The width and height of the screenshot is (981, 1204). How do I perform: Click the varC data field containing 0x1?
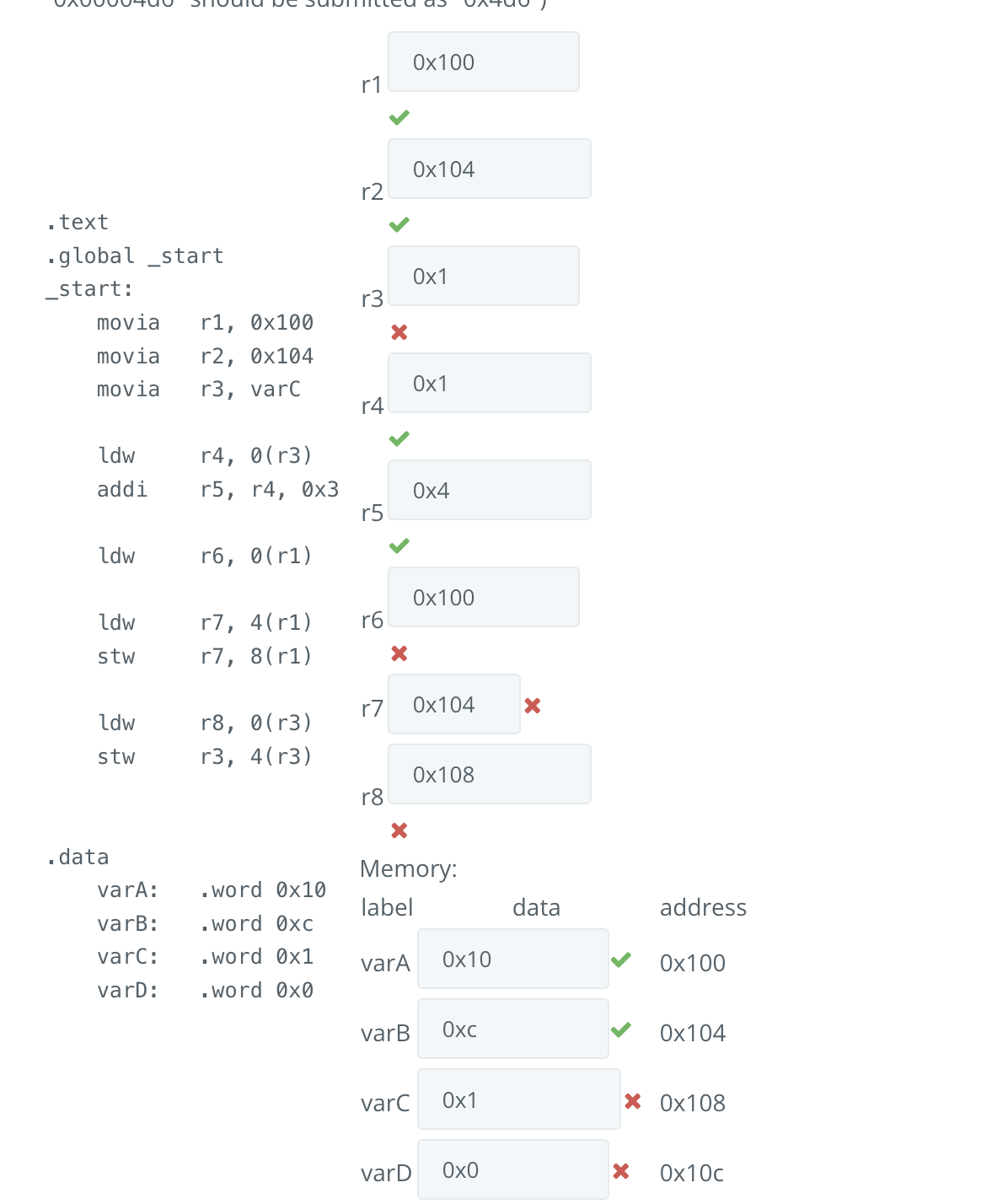(x=518, y=1099)
